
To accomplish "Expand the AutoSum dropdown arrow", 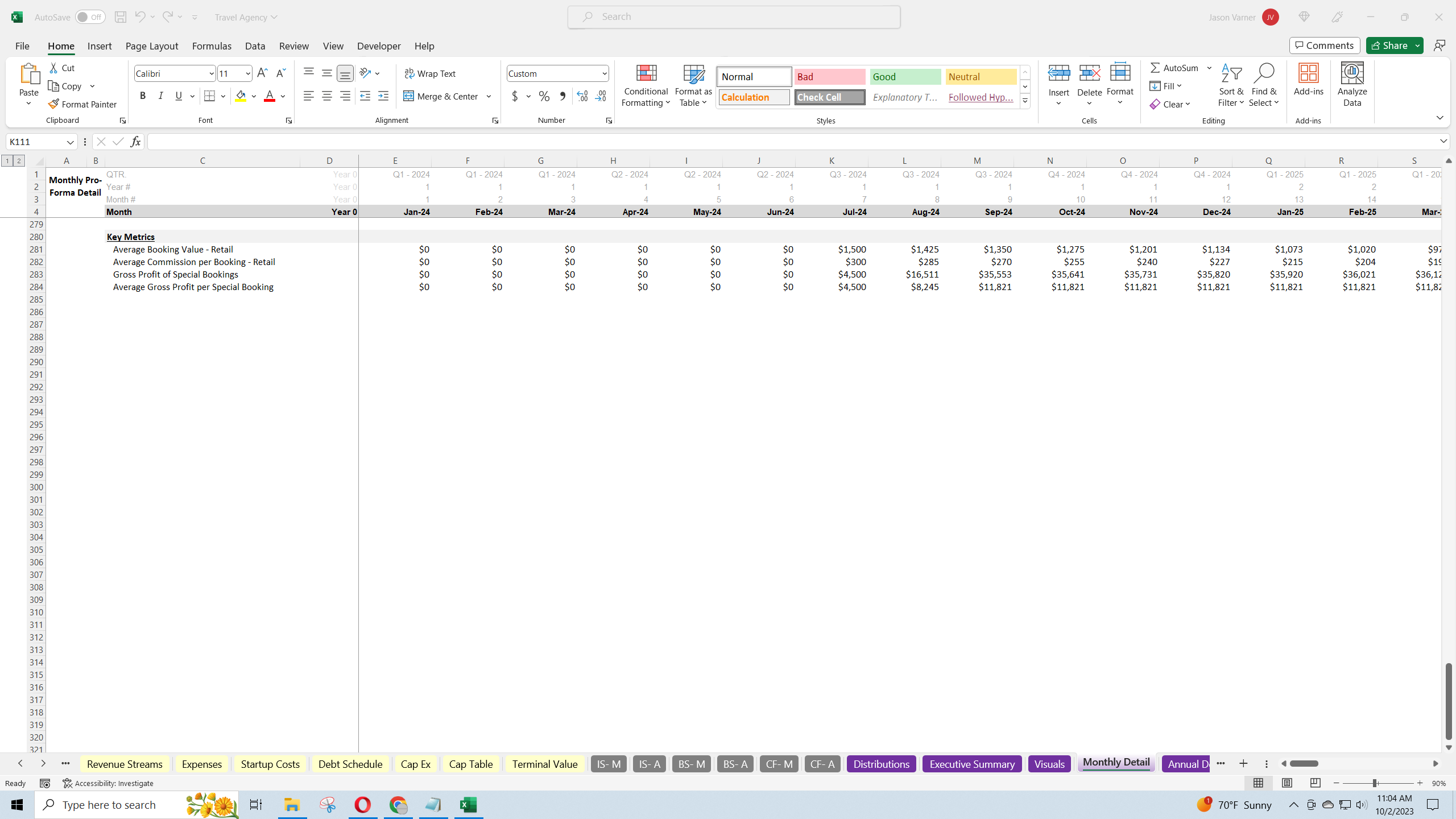I will point(1209,68).
